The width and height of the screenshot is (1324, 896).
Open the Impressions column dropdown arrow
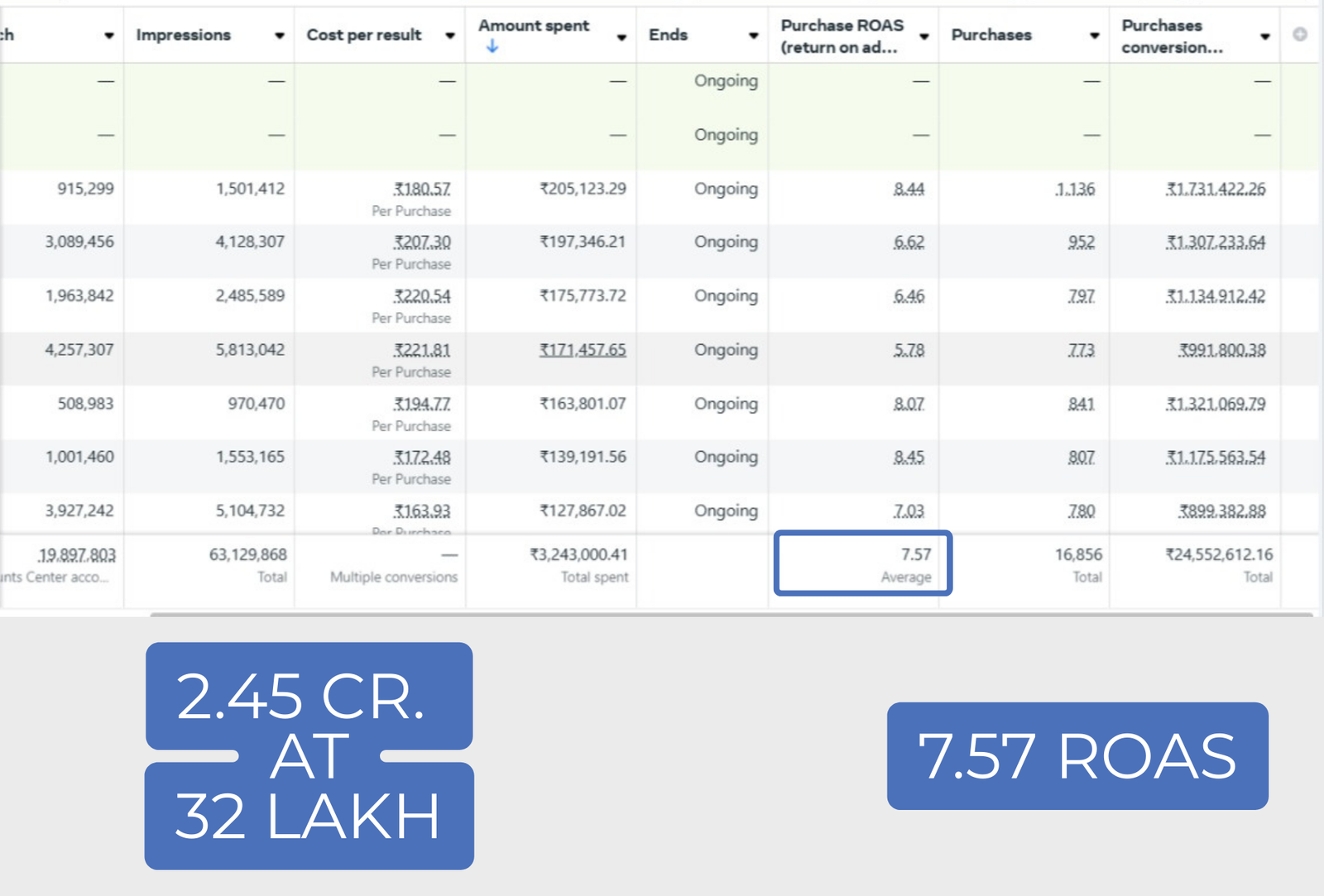pyautogui.click(x=279, y=36)
